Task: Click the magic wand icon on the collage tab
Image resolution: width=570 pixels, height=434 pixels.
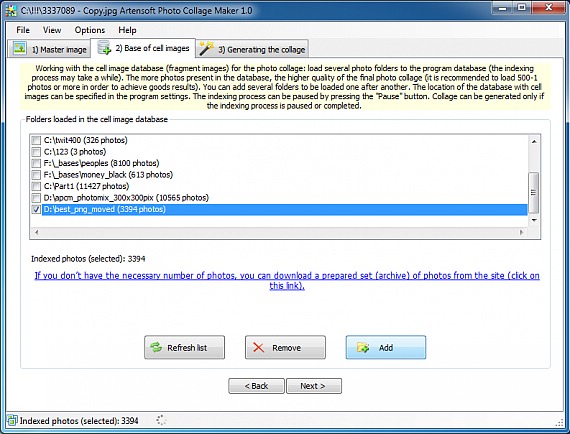Action: 206,48
